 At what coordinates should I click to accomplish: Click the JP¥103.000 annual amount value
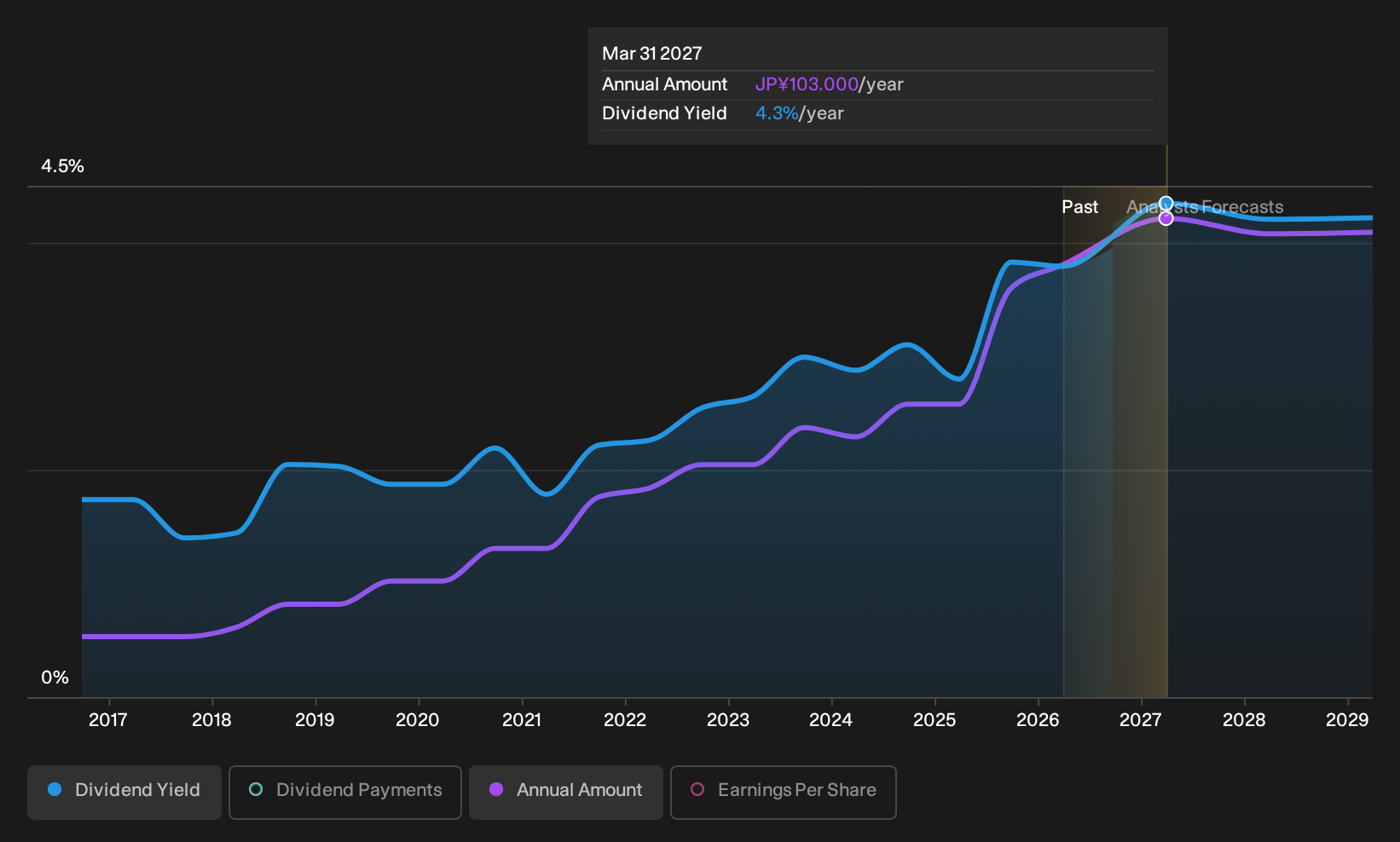click(x=807, y=84)
